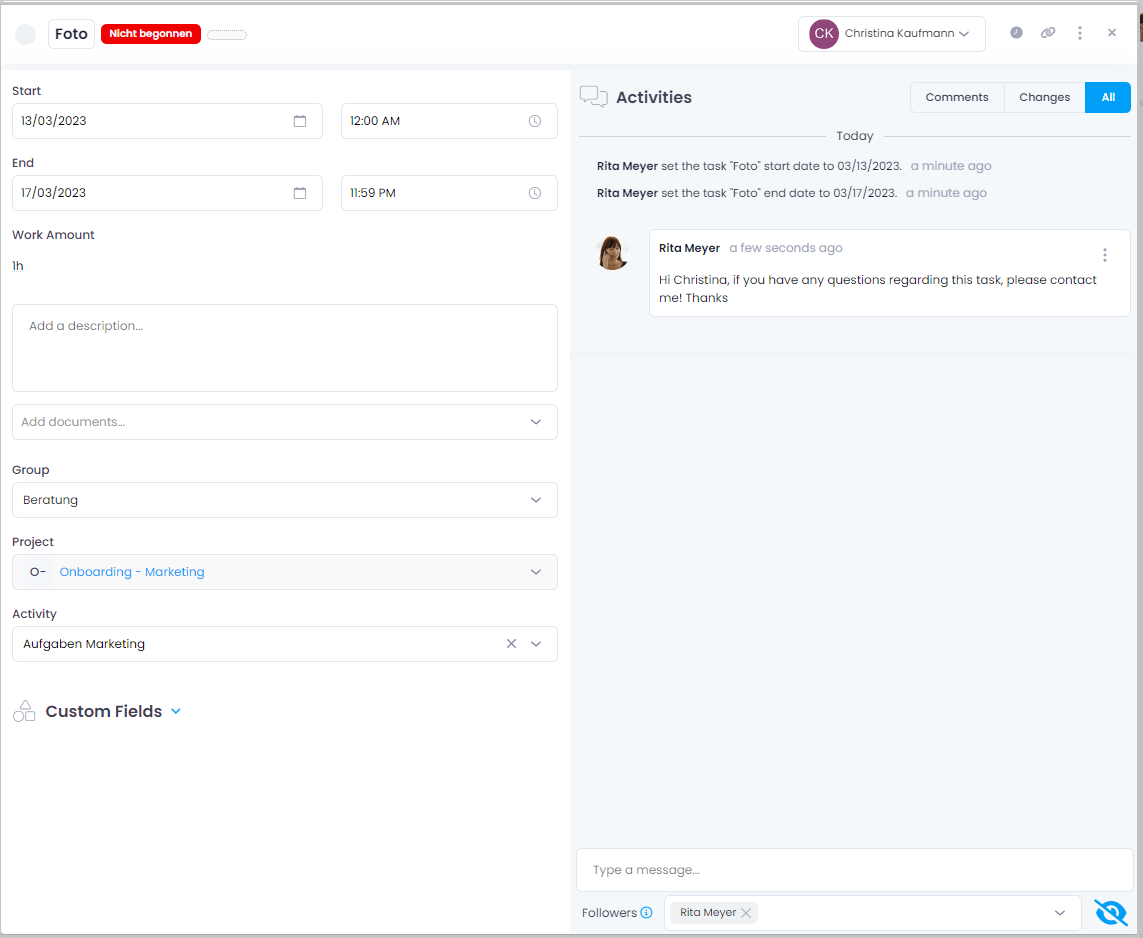Click the Foto task title
This screenshot has width=1143, height=938.
pyautogui.click(x=71, y=34)
